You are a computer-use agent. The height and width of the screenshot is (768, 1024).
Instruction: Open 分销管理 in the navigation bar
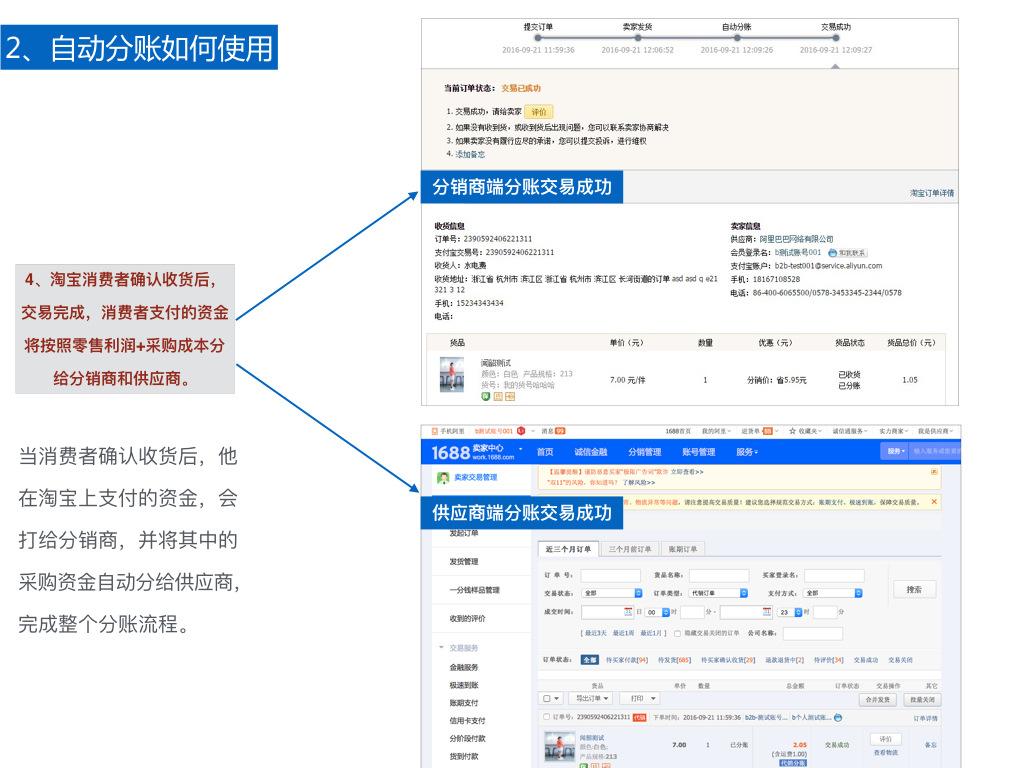point(646,451)
